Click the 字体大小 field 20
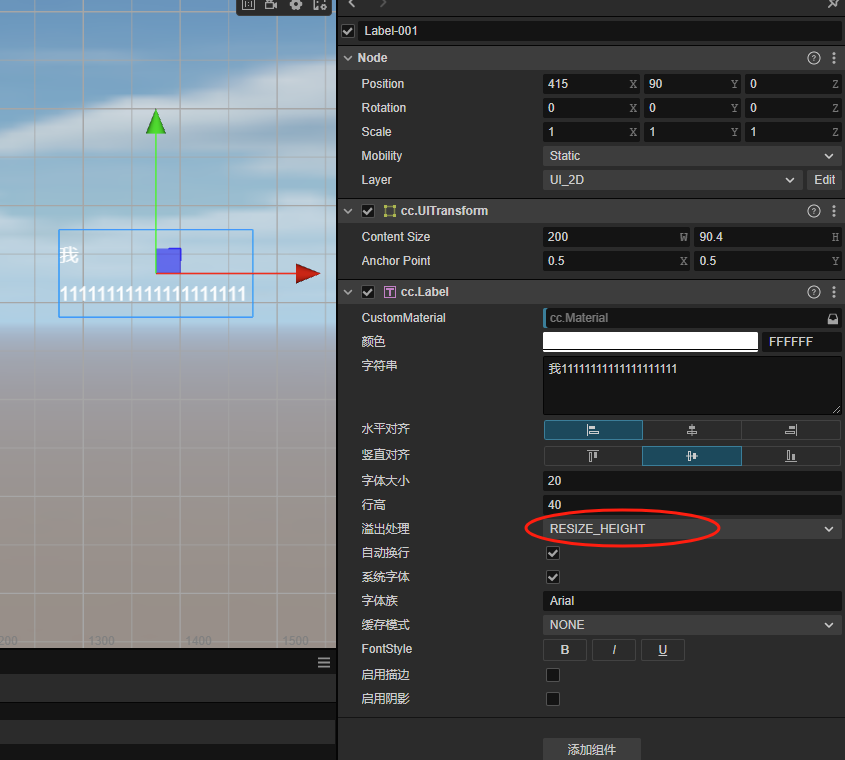 pyautogui.click(x=692, y=481)
